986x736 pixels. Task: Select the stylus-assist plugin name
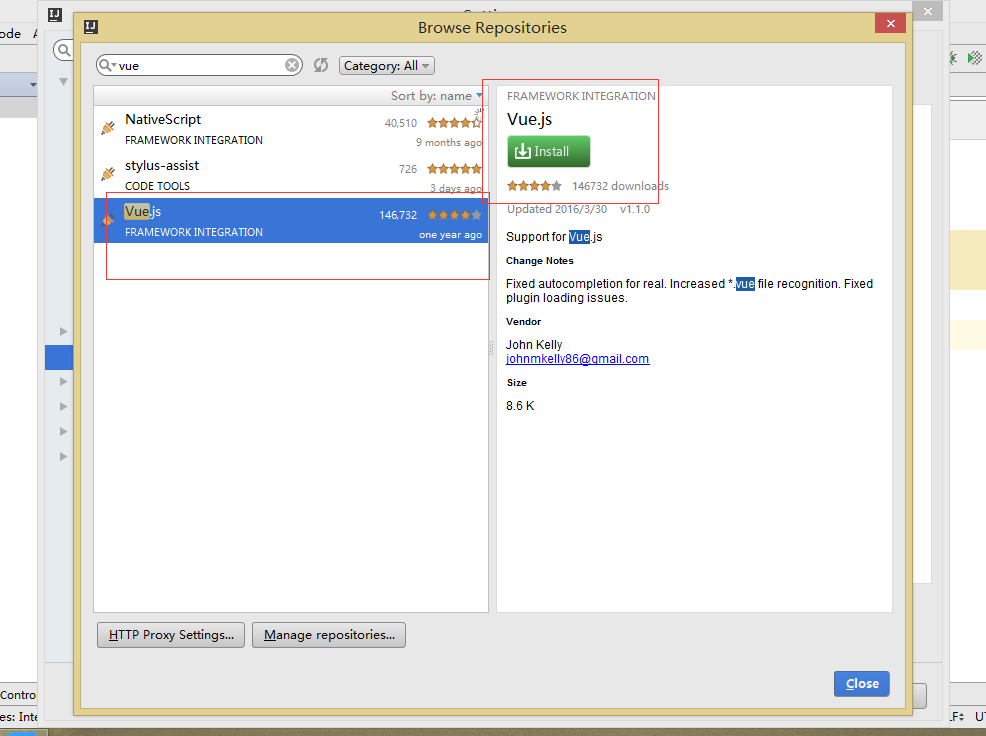click(162, 165)
